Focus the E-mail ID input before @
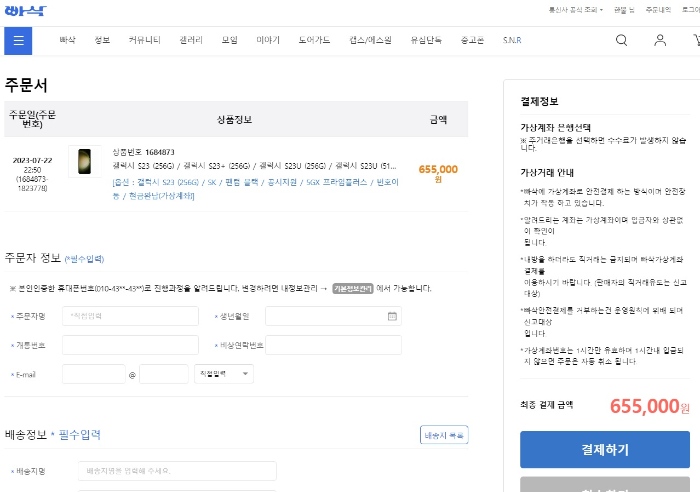 point(94,374)
